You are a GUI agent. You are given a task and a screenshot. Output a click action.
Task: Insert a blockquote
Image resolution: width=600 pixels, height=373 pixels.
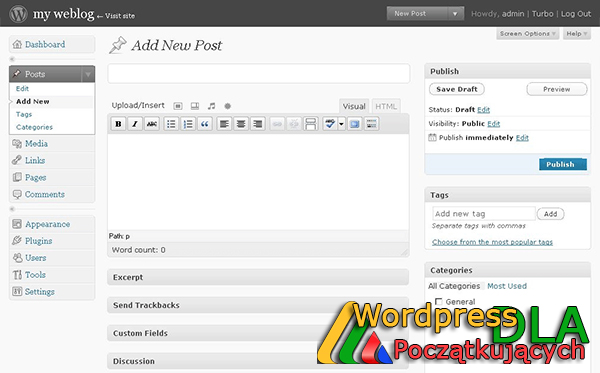pos(205,124)
